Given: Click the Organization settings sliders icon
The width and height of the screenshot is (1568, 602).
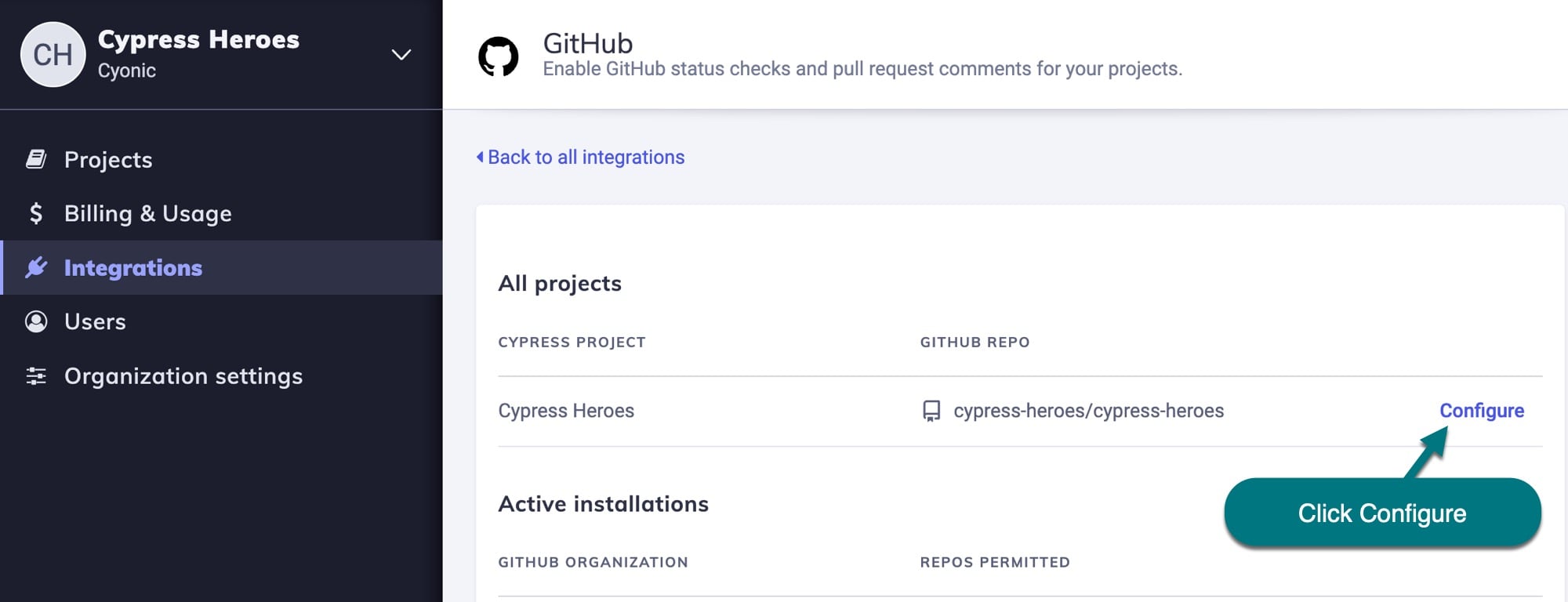Looking at the screenshot, I should (36, 376).
